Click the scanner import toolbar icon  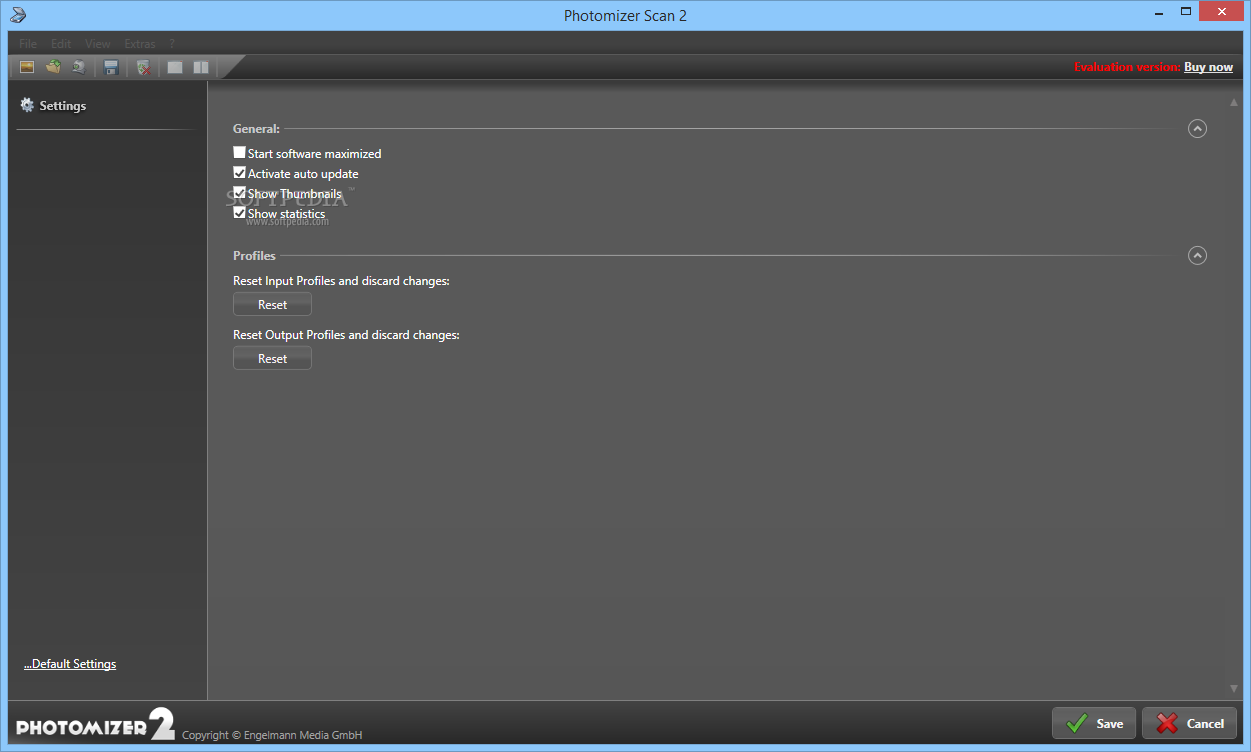click(79, 67)
